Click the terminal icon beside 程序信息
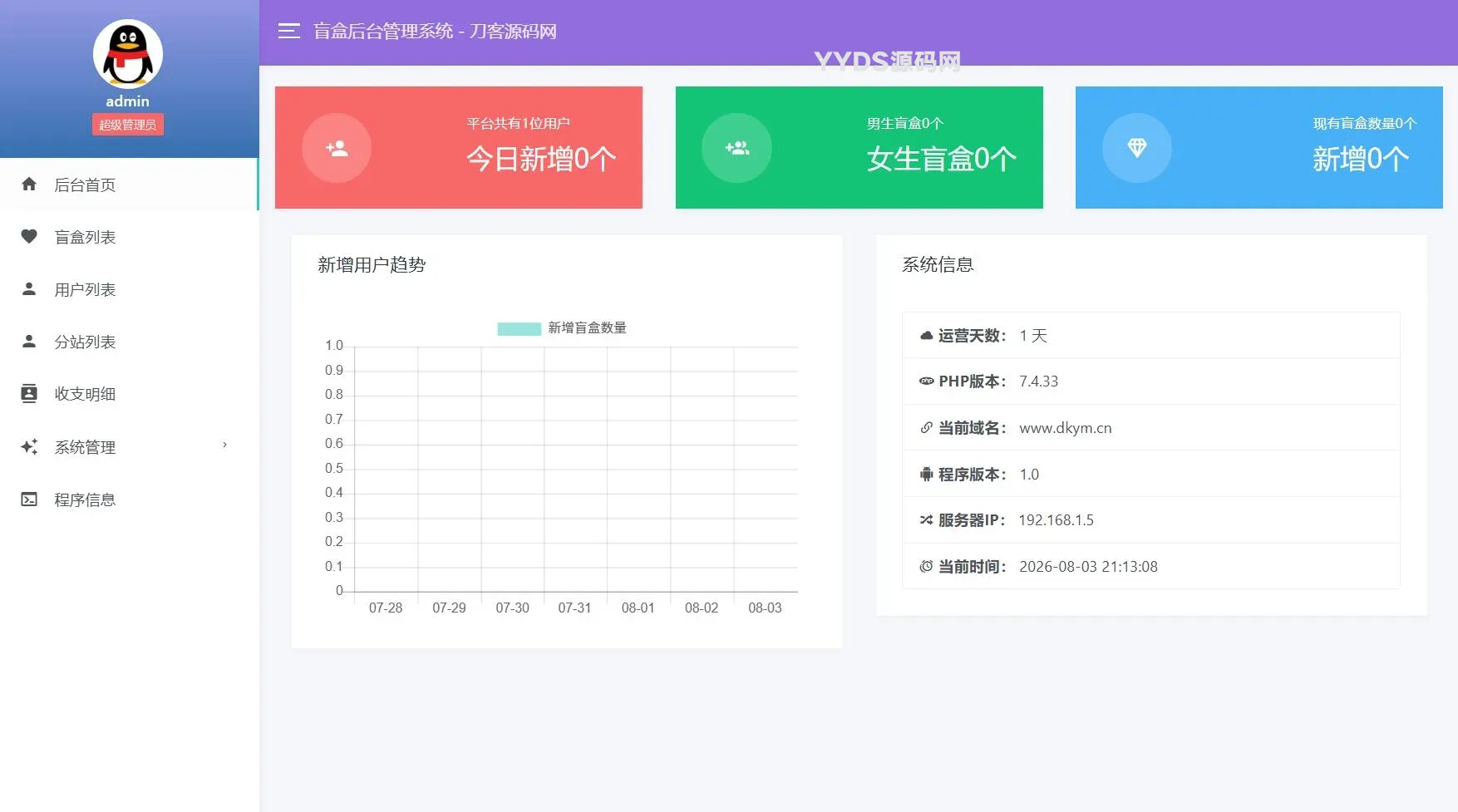Screen dimensions: 1458x812 29,500
